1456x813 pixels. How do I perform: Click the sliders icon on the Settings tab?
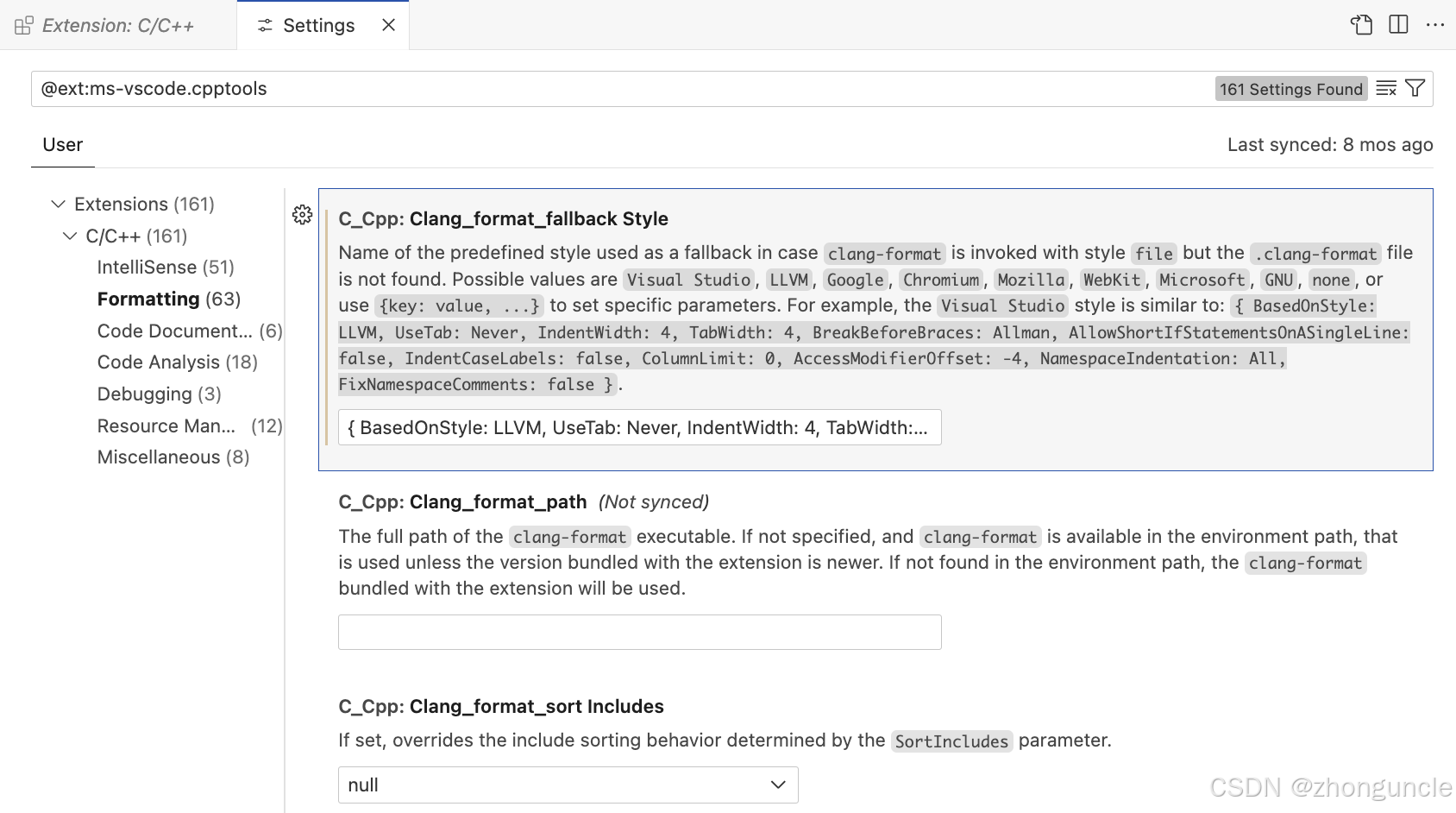coord(264,25)
